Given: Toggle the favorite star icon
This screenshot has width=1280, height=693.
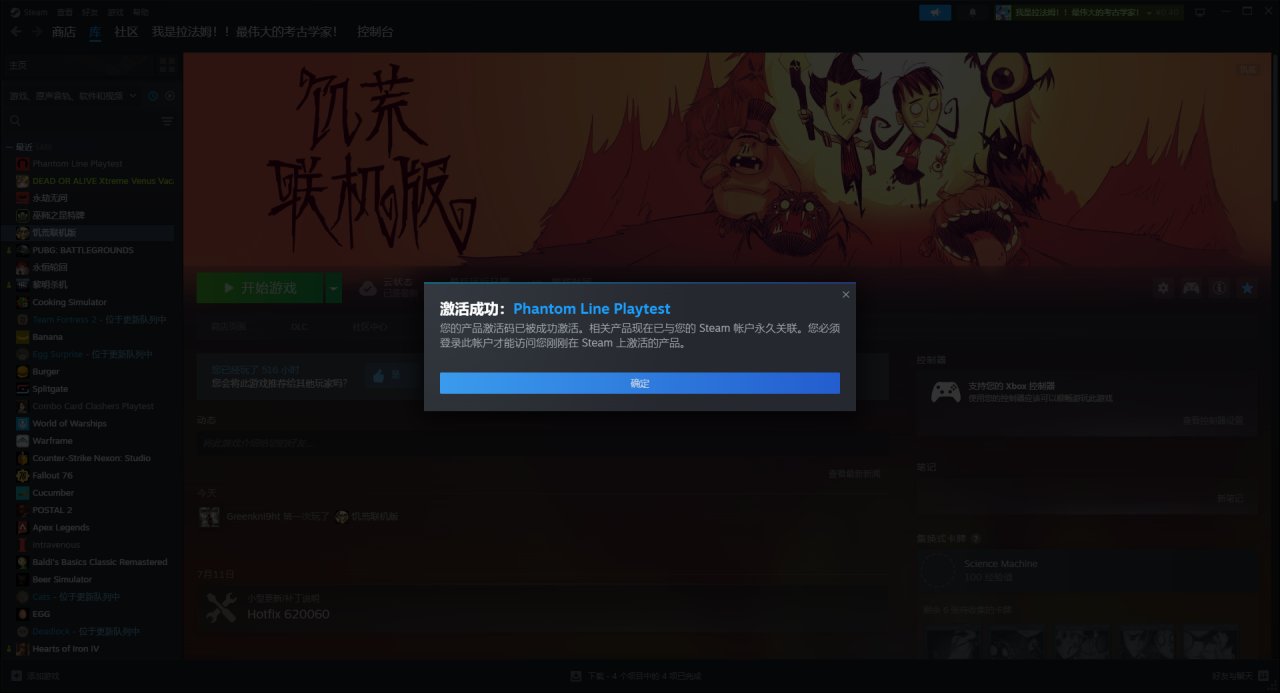Looking at the screenshot, I should (1247, 288).
